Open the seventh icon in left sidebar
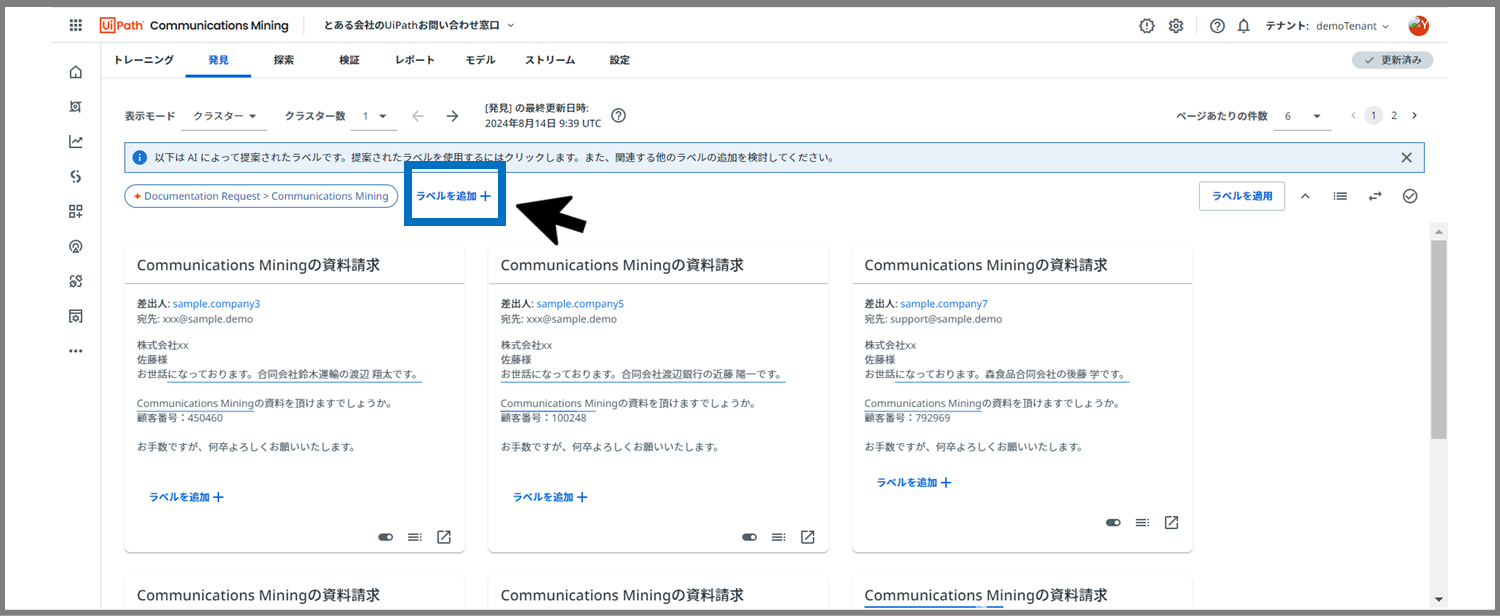Screen dimensions: 1500x616 point(76,282)
